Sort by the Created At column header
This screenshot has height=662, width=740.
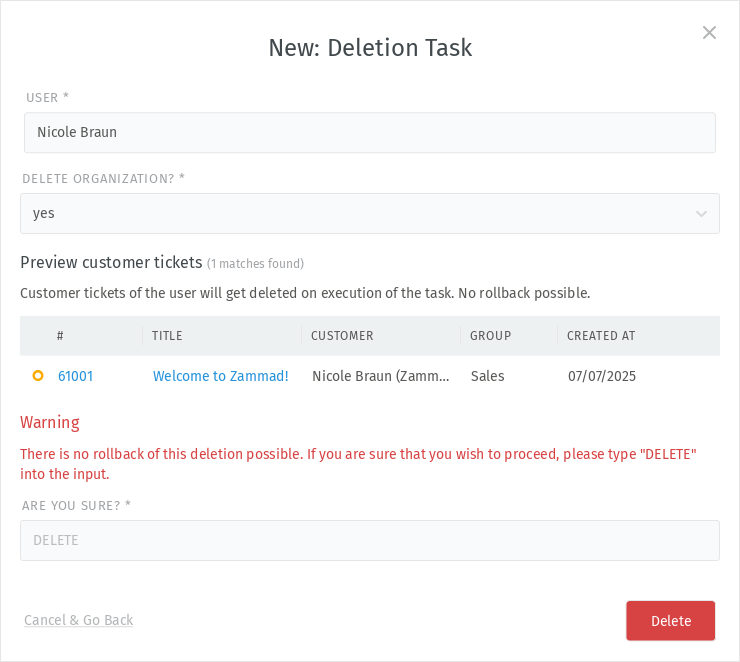click(x=601, y=335)
